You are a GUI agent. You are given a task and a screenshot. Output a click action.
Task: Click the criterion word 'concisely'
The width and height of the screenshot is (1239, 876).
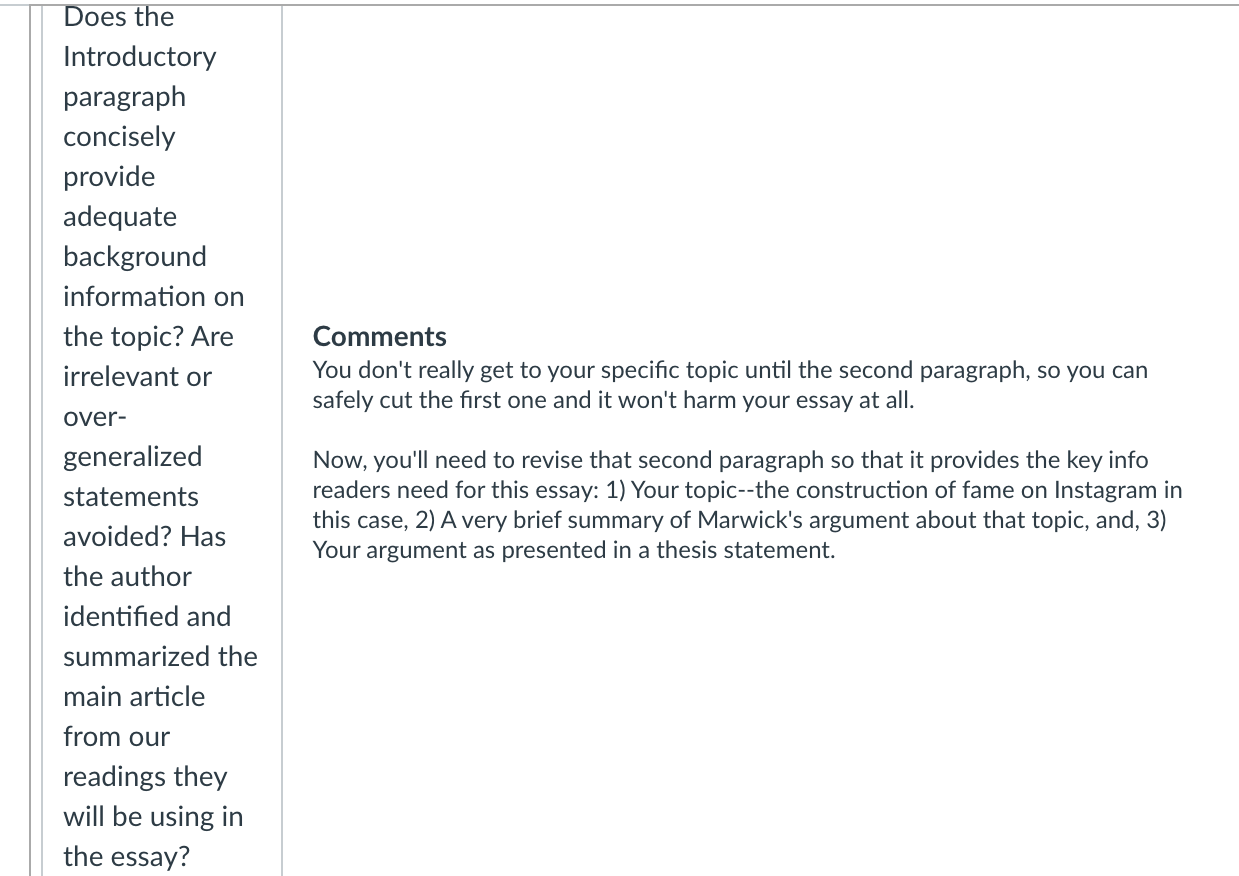pos(119,137)
